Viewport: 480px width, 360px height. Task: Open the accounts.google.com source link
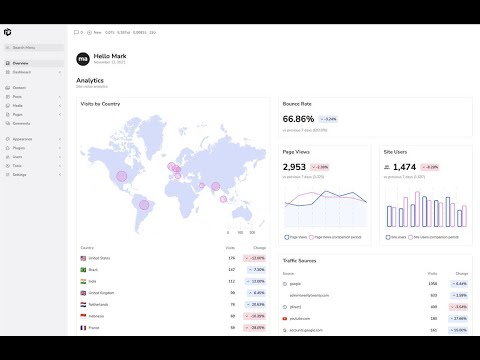(x=306, y=330)
